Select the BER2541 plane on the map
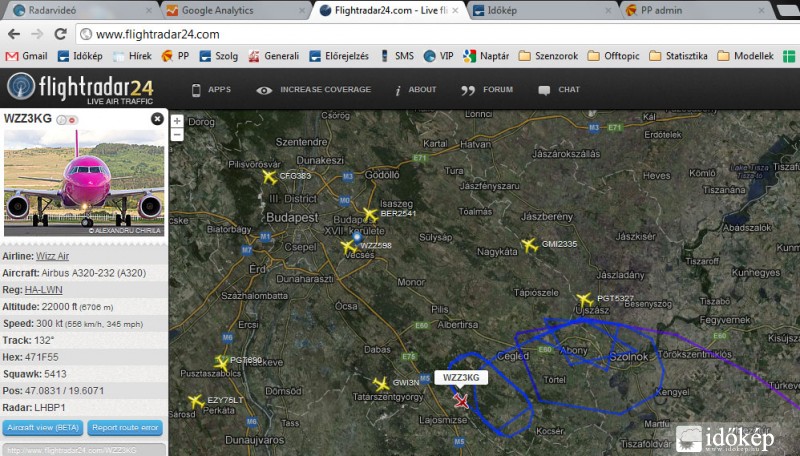800x456 pixels. [x=370, y=215]
